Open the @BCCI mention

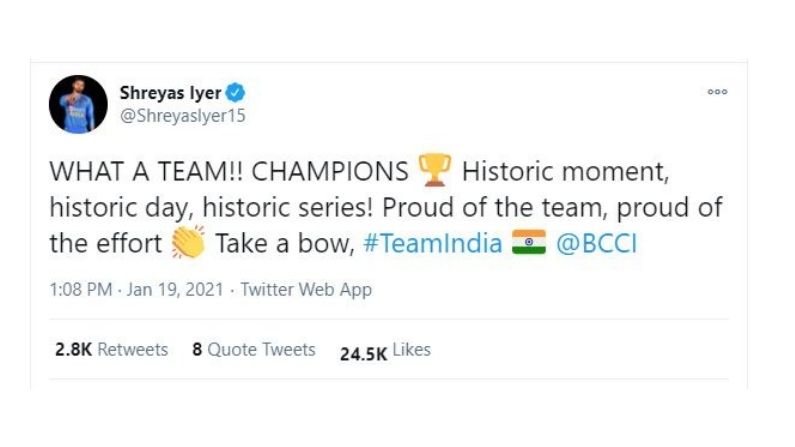click(596, 243)
